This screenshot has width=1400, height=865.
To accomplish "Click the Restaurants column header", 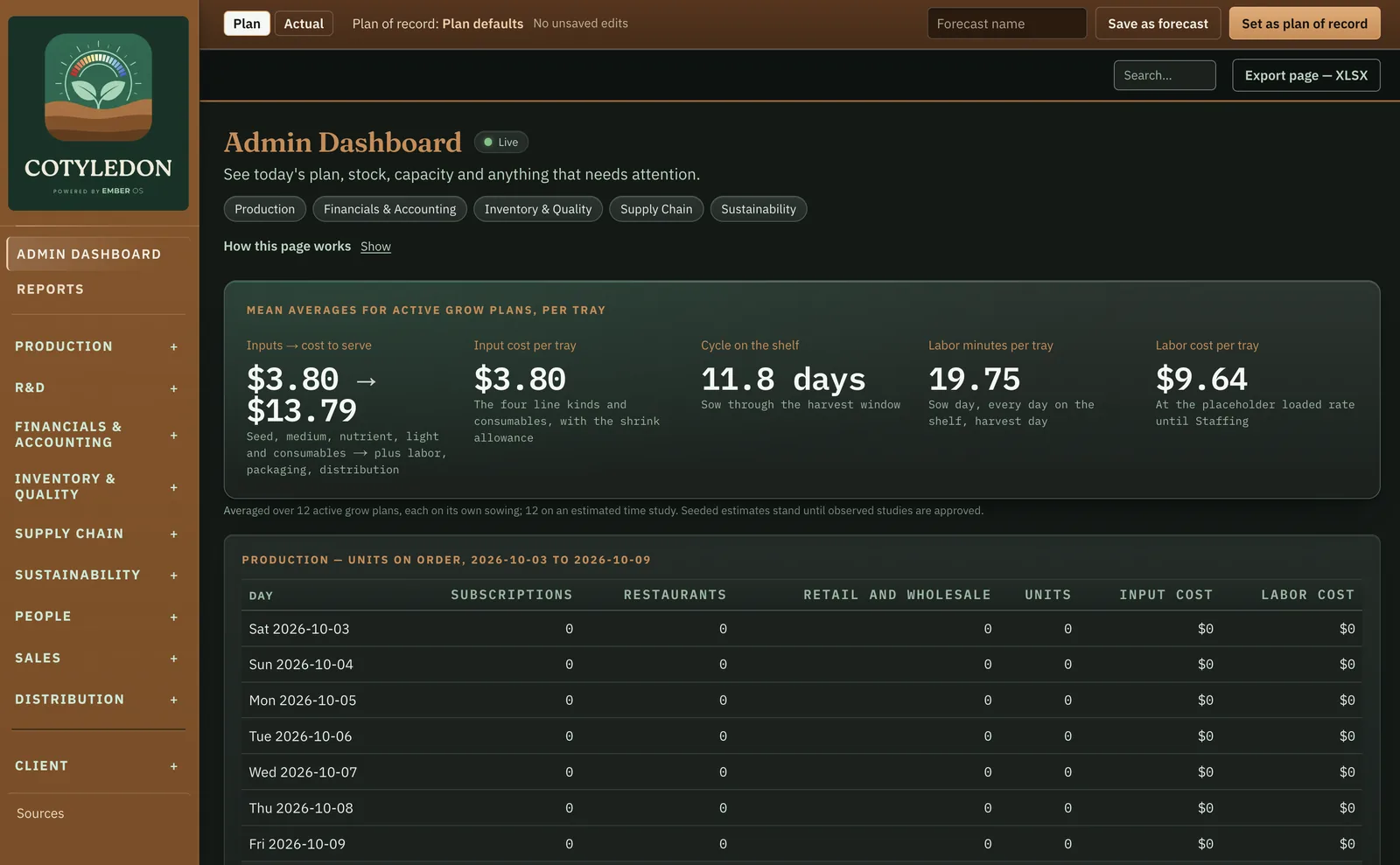I will pyautogui.click(x=675, y=595).
